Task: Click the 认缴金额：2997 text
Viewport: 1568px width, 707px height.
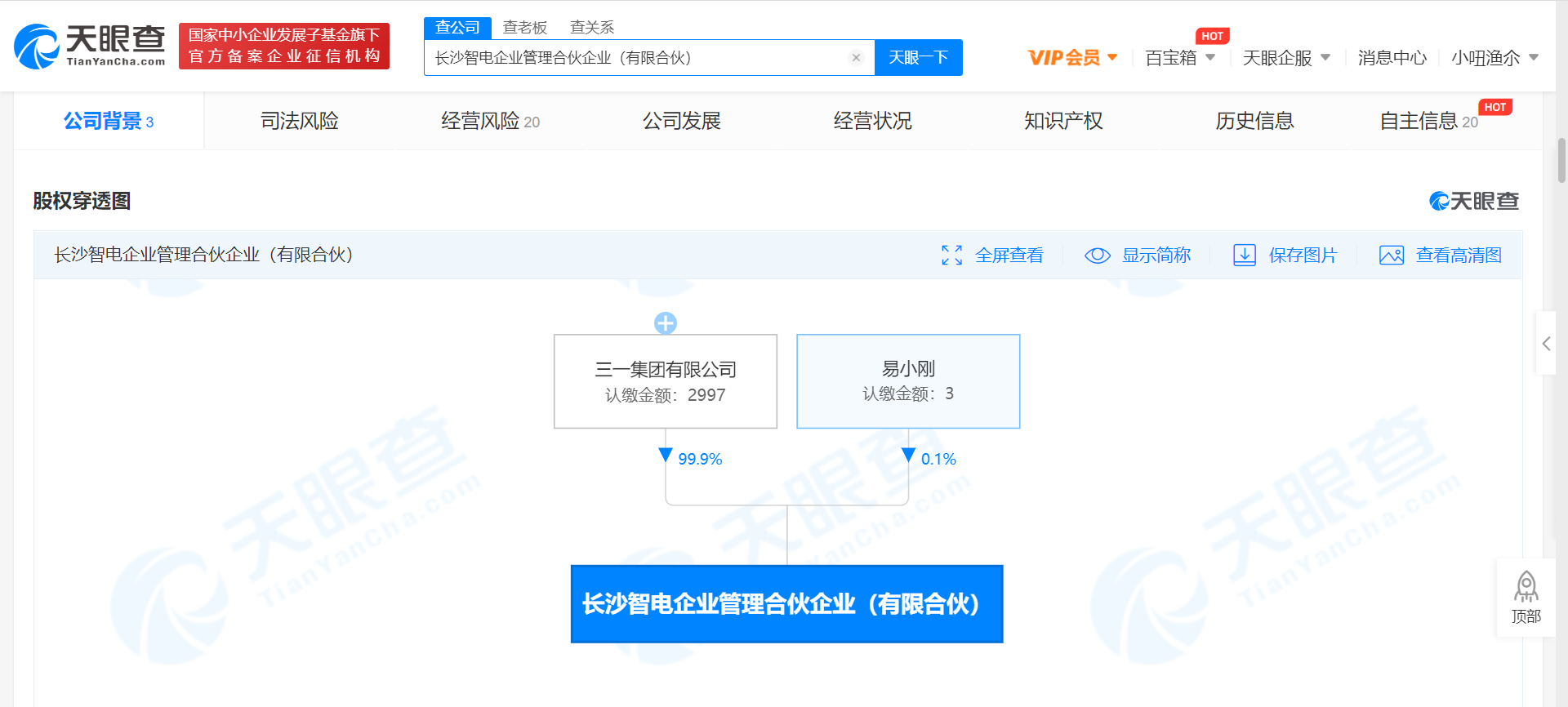Action: (666, 395)
